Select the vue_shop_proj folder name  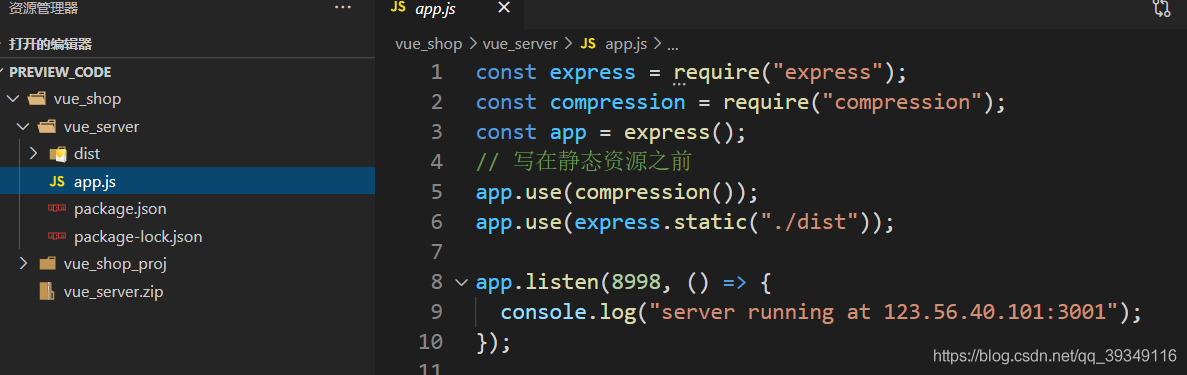[115, 264]
